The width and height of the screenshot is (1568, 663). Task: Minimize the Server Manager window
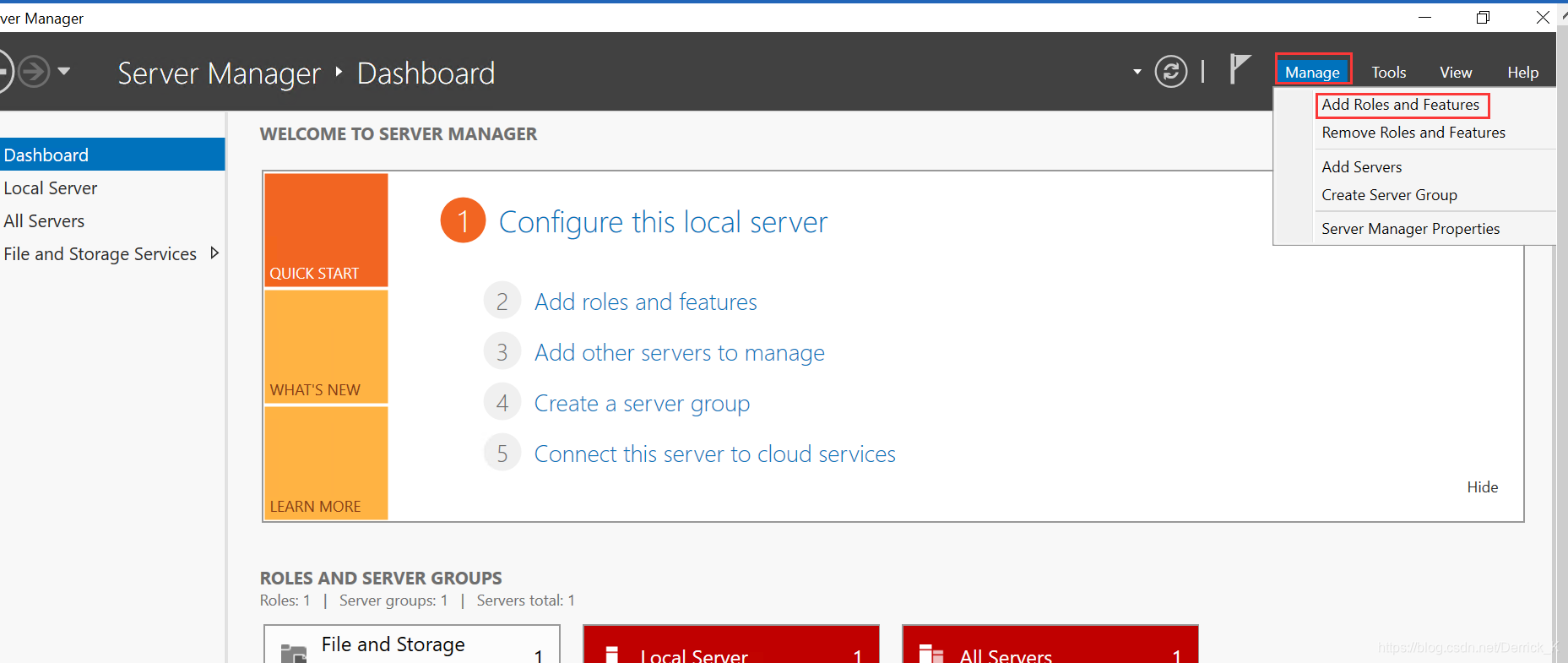point(1425,18)
